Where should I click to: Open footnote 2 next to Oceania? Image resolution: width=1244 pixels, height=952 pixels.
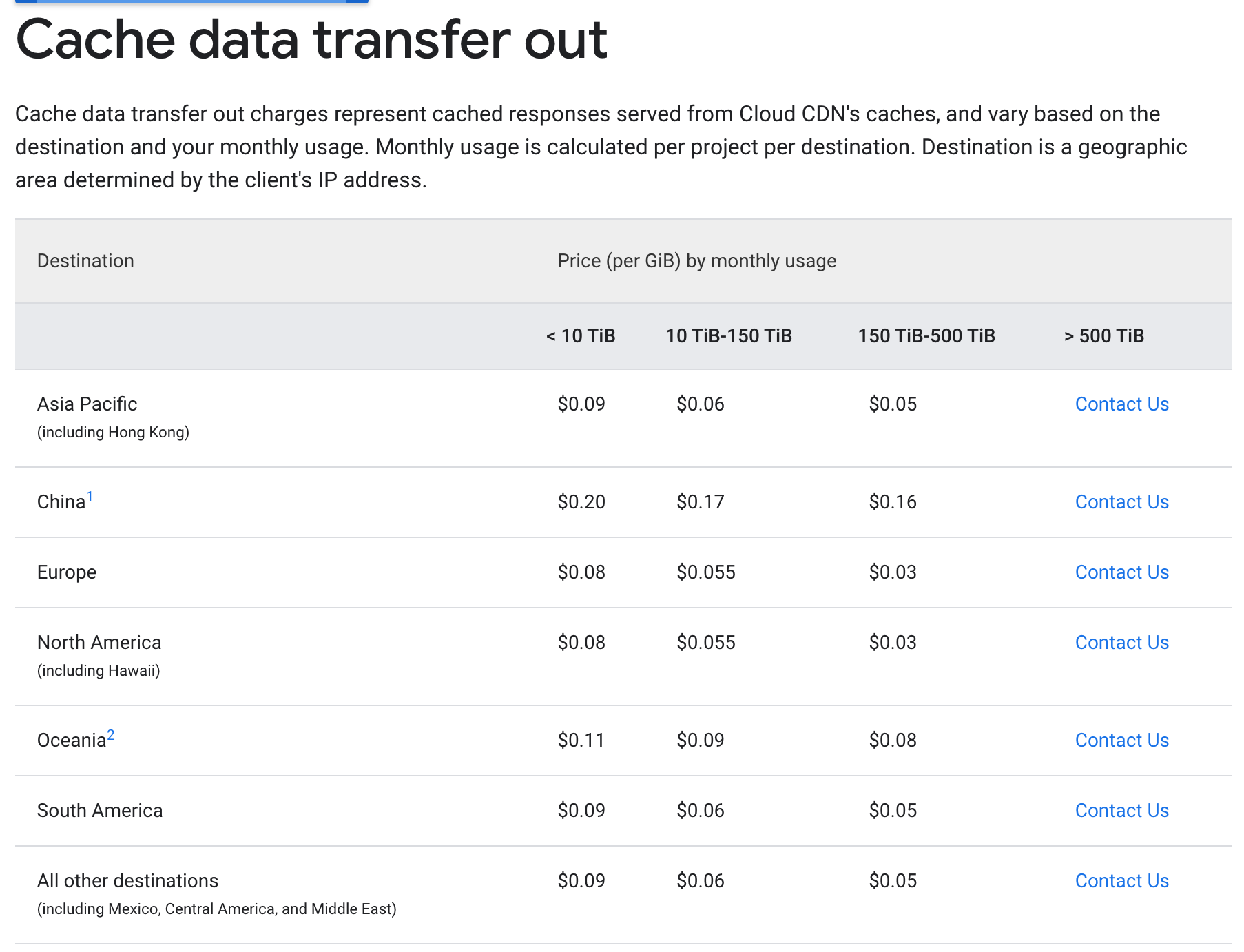[111, 735]
